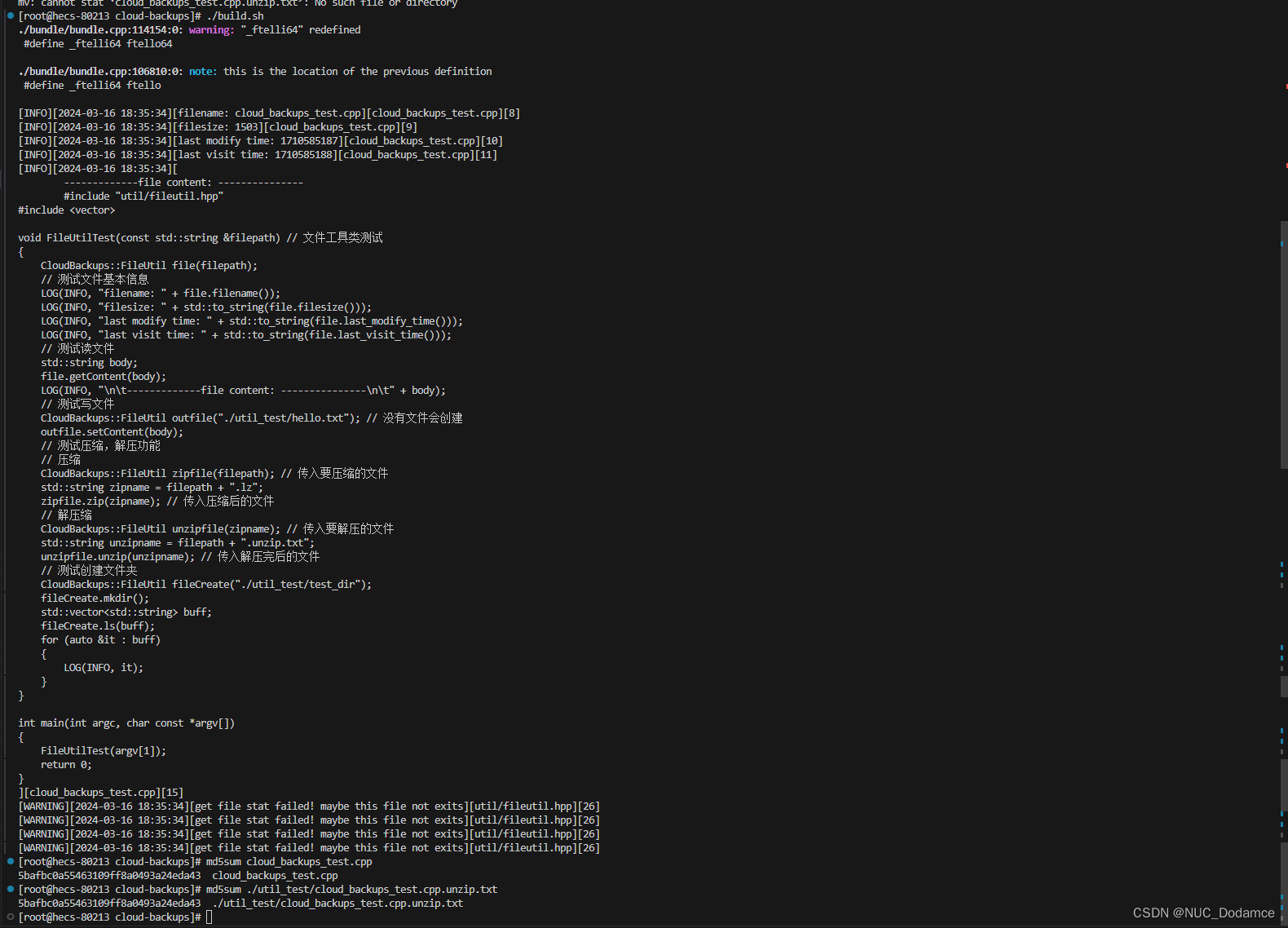
Task: Click the '#include <vector>' line
Action: pos(67,210)
